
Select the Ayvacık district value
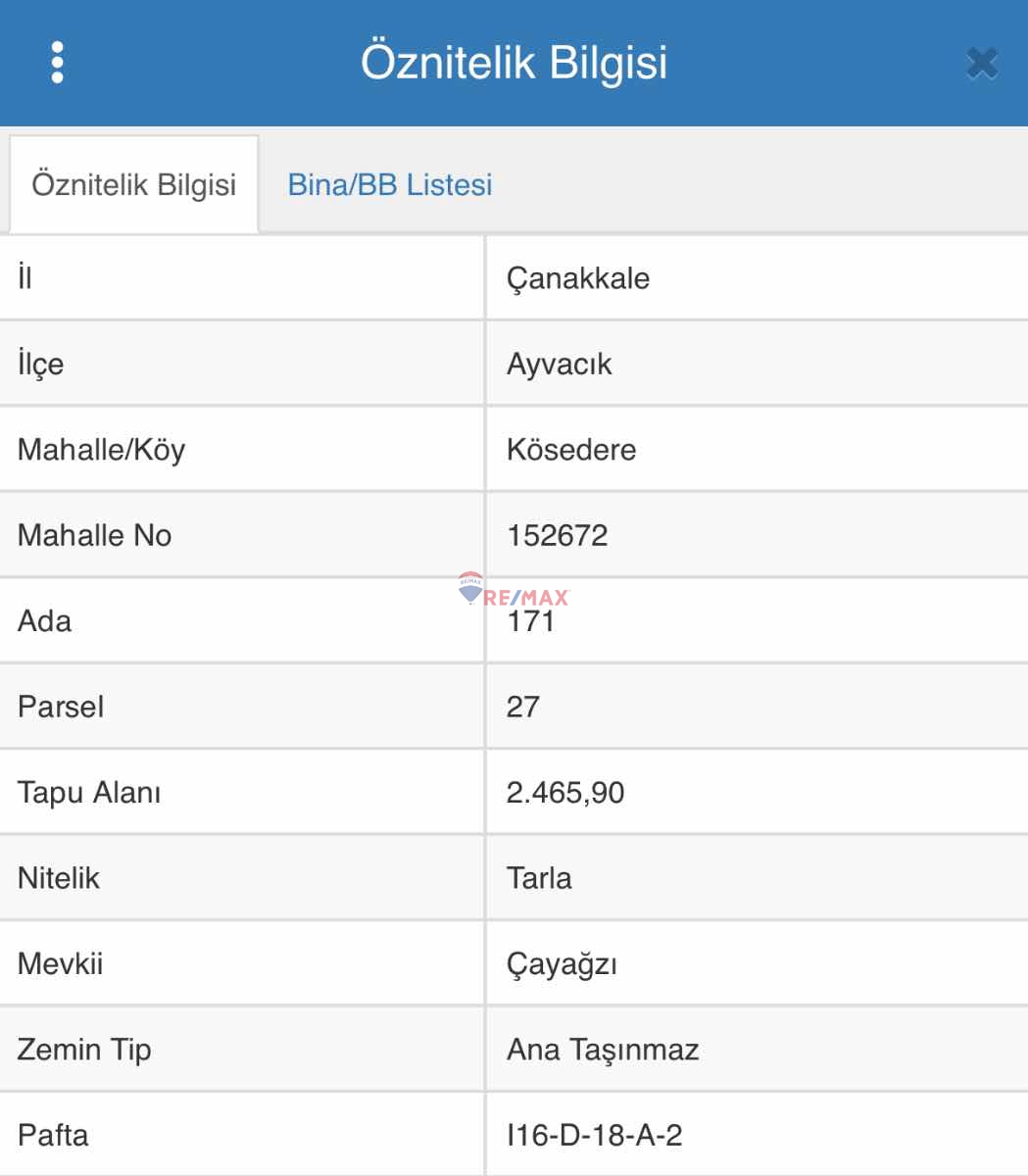click(x=559, y=365)
